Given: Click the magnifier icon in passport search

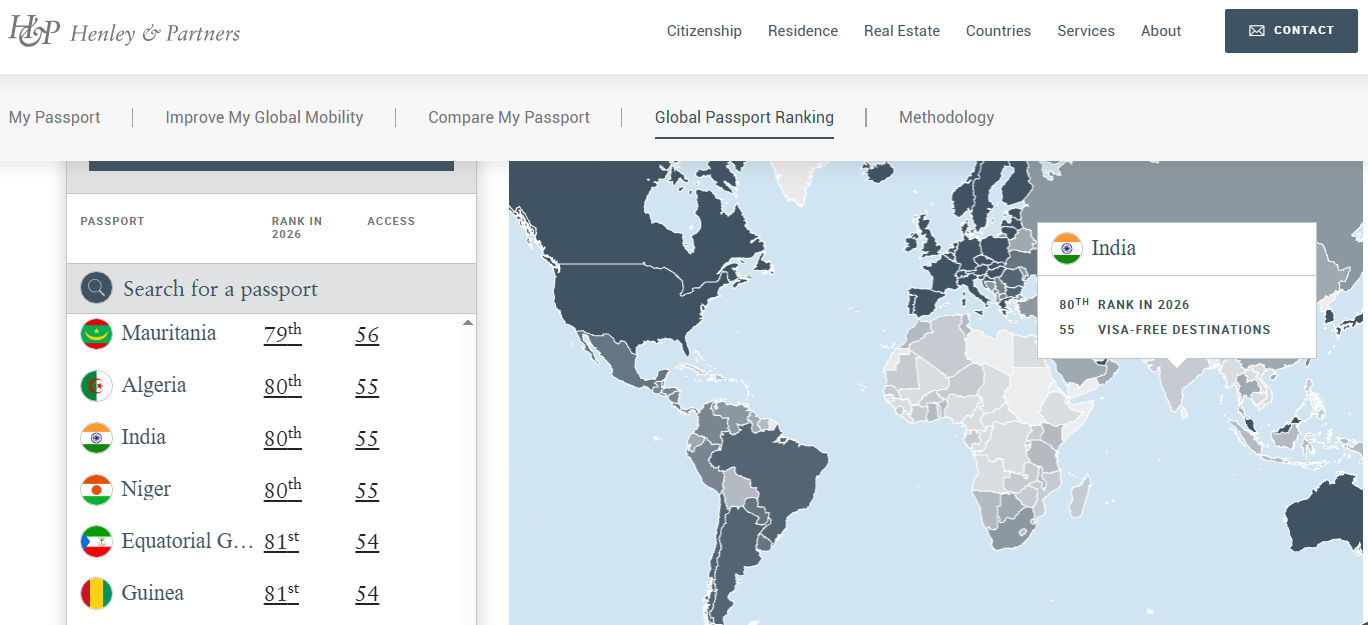Looking at the screenshot, I should pyautogui.click(x=97, y=289).
